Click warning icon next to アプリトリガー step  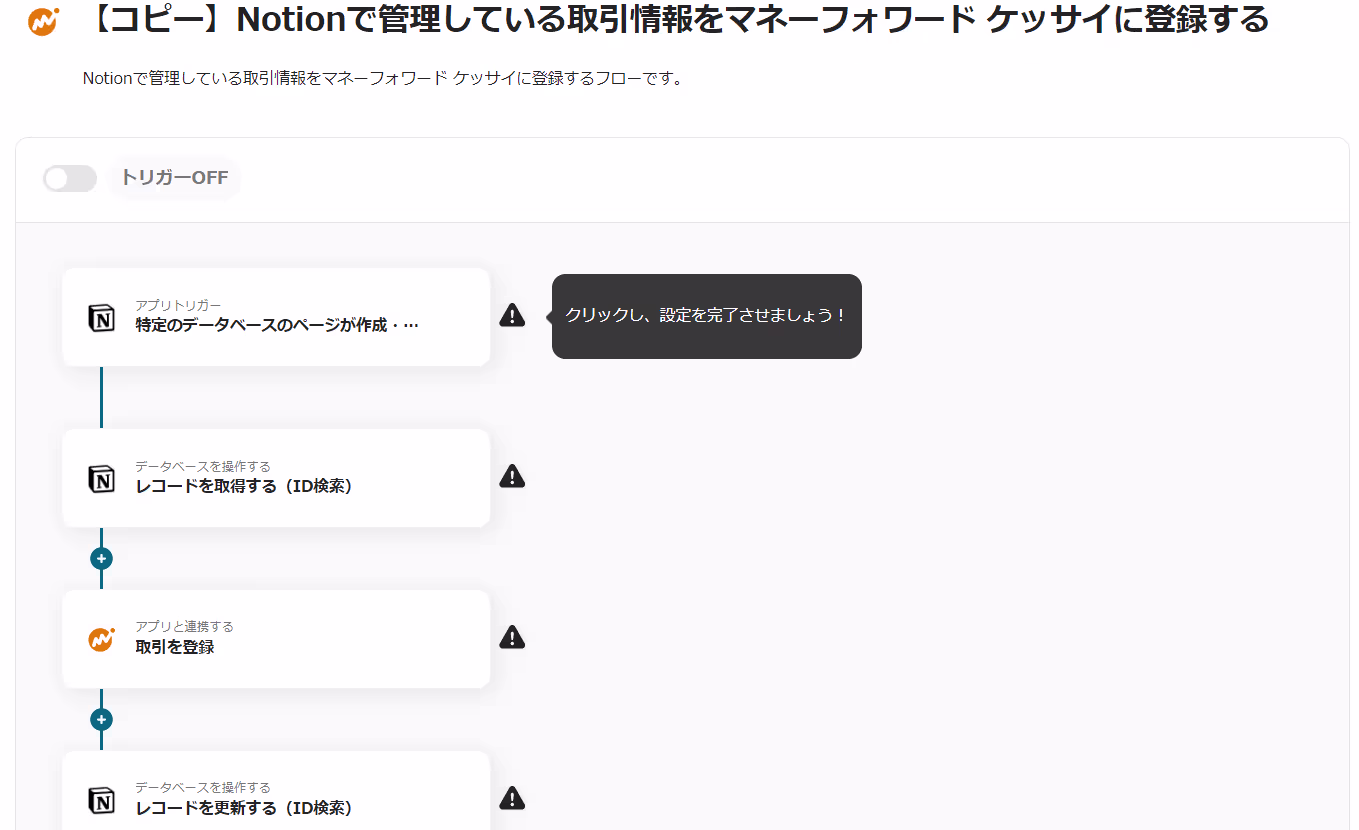point(512,315)
